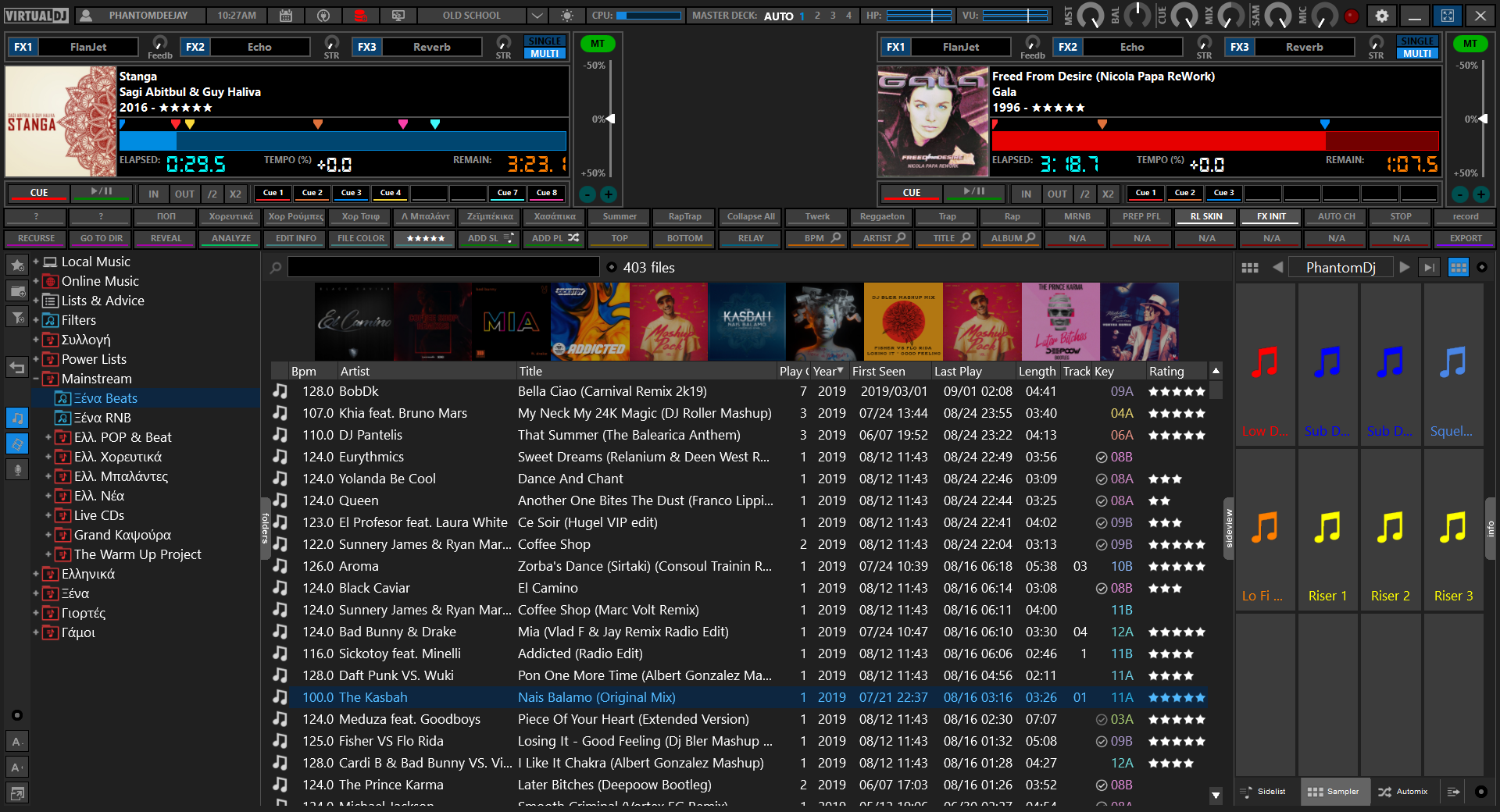This screenshot has height=812, width=1500.
Task: Click right deck Cue 2 hot cue
Action: (1184, 193)
